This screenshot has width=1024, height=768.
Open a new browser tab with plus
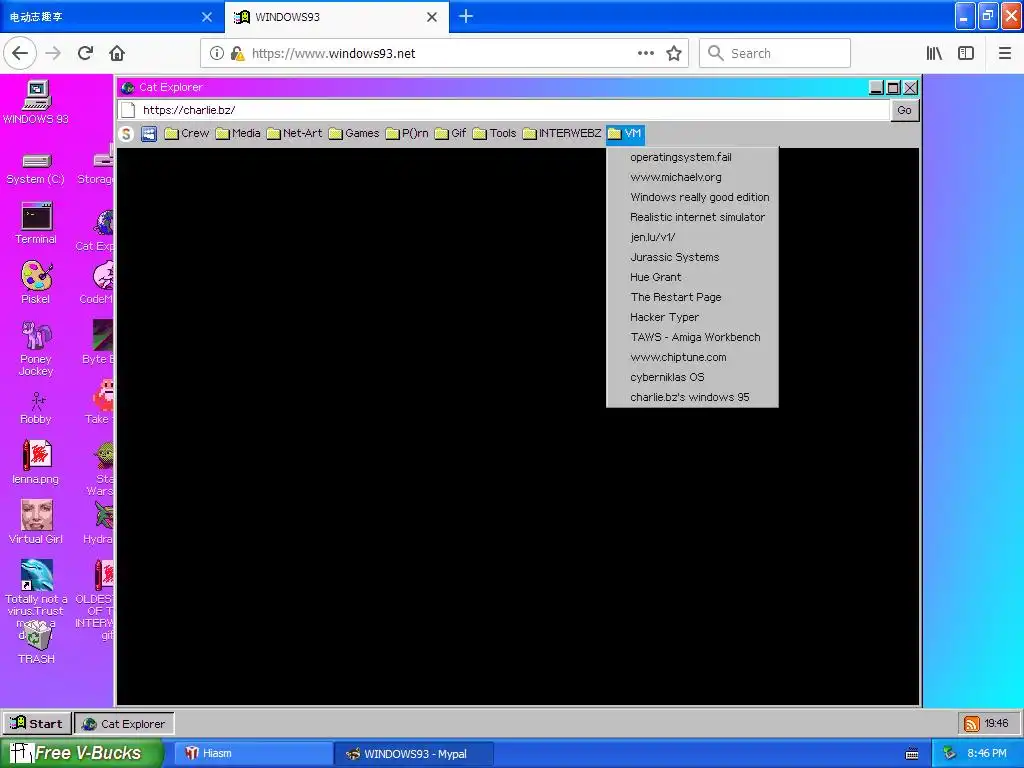pos(466,16)
